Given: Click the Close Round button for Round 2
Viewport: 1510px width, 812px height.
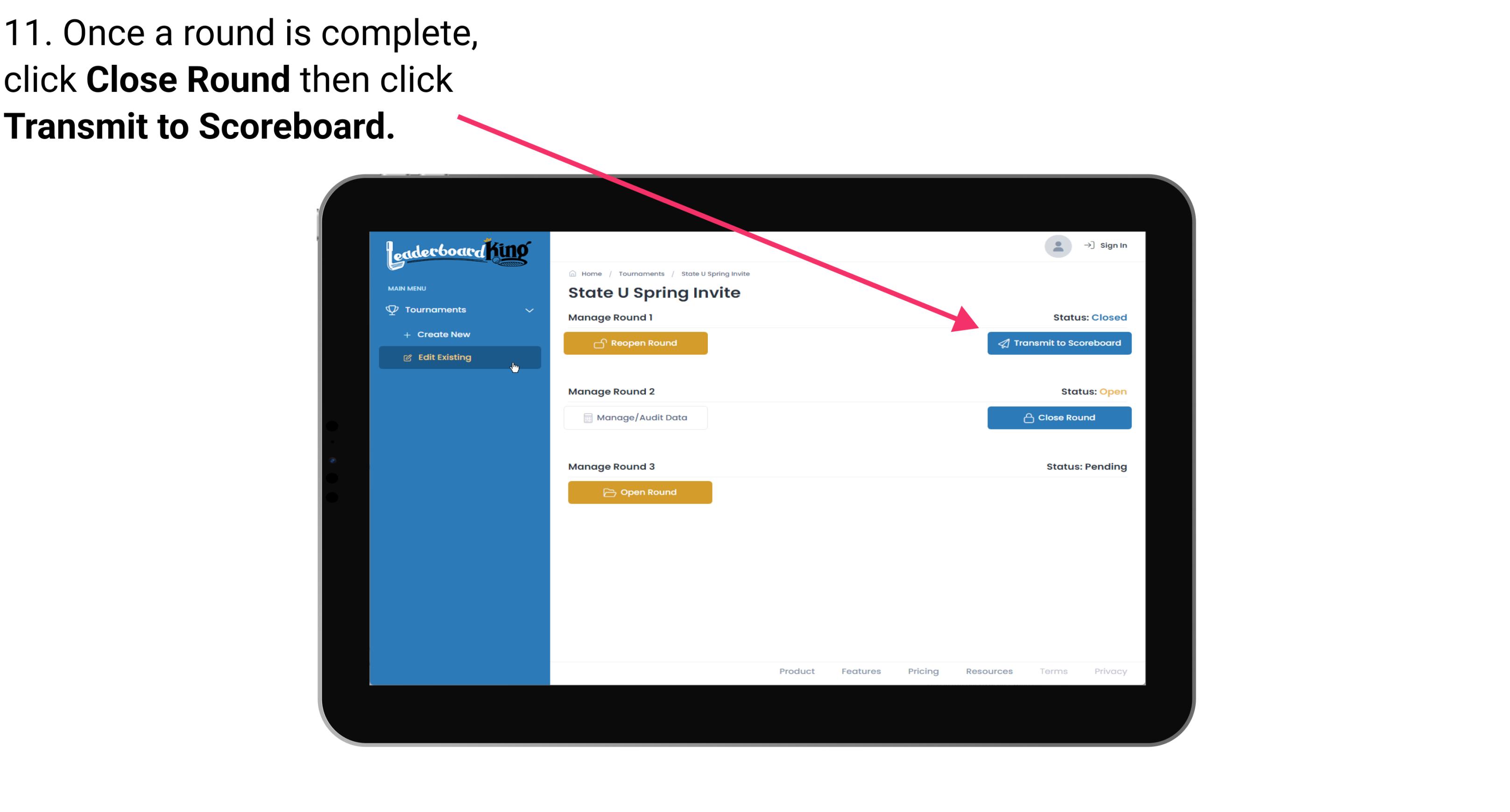Looking at the screenshot, I should click(x=1059, y=417).
